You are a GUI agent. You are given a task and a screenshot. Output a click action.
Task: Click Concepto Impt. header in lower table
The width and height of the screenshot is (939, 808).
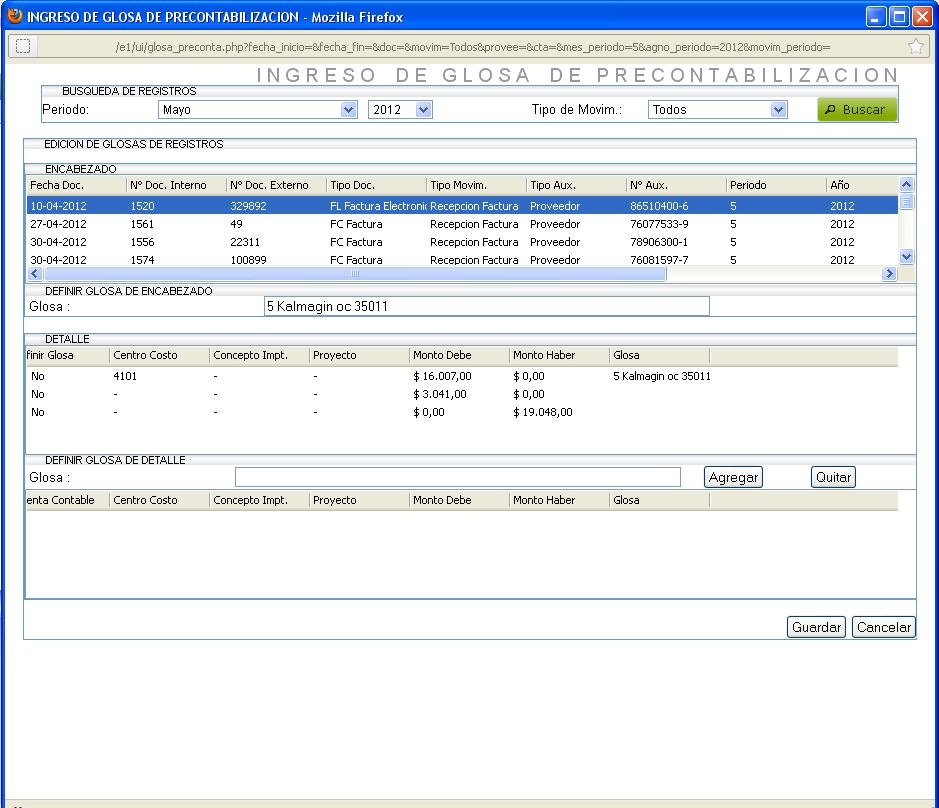259,500
